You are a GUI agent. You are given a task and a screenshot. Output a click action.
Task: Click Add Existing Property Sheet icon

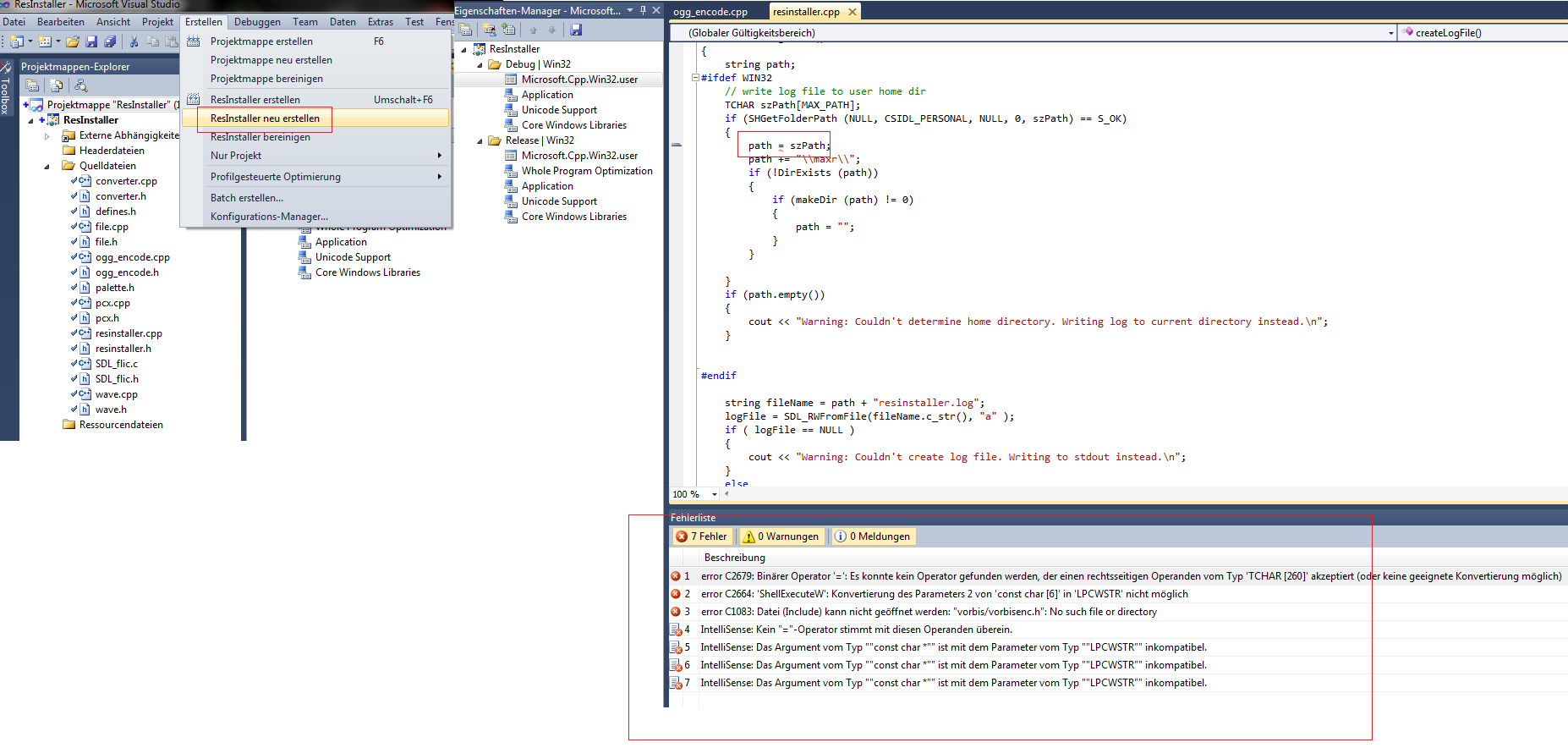[508, 30]
